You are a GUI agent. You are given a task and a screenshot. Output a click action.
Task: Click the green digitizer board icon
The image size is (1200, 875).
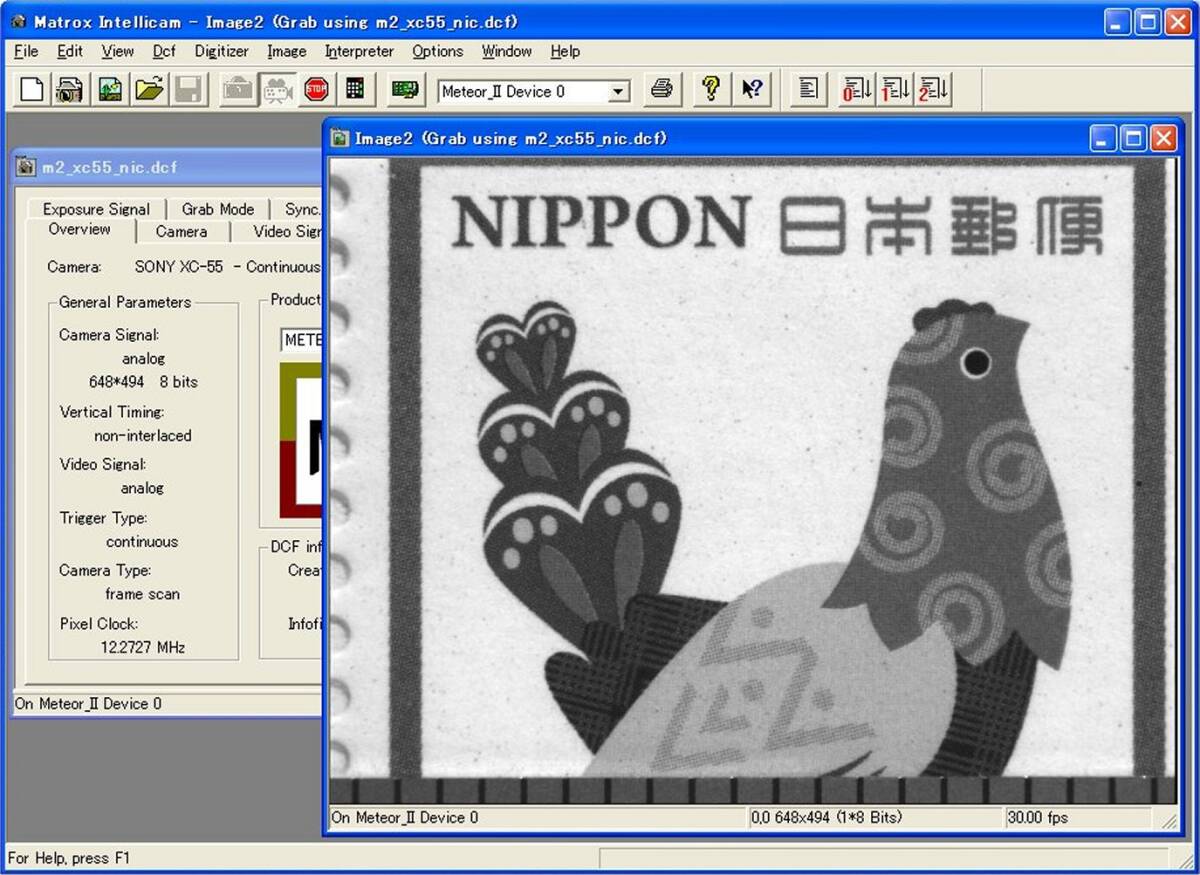point(404,90)
